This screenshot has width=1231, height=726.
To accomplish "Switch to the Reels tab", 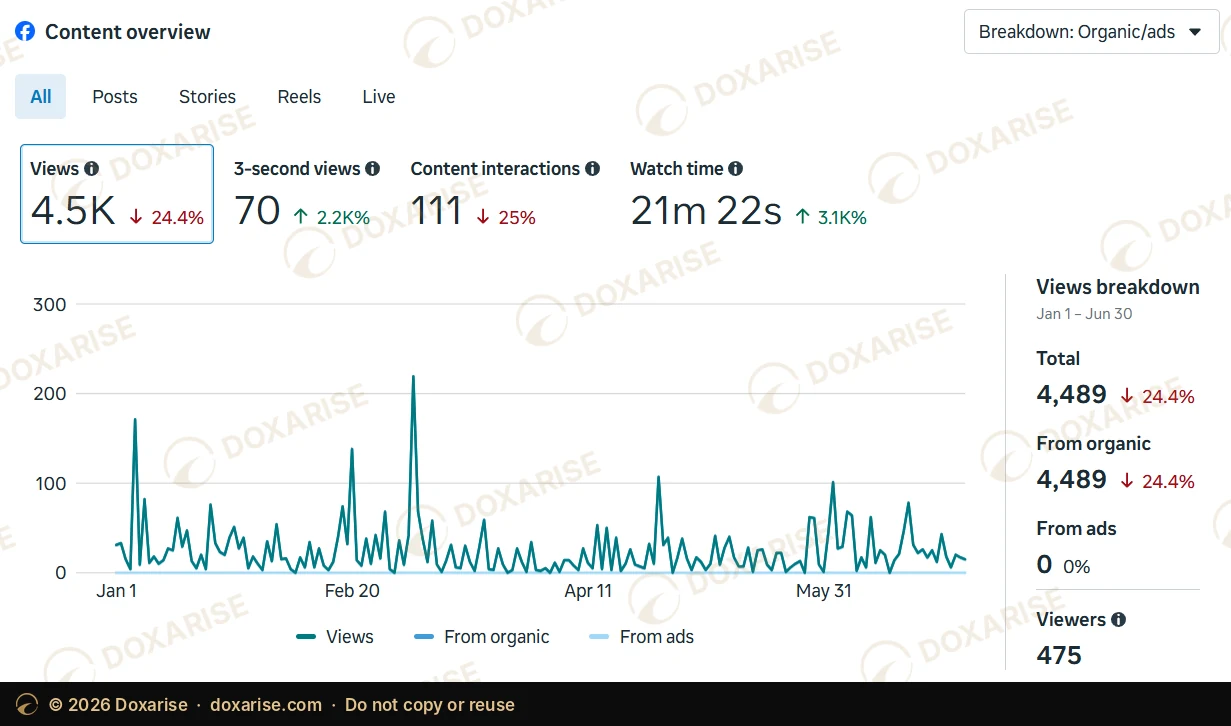I will (299, 96).
